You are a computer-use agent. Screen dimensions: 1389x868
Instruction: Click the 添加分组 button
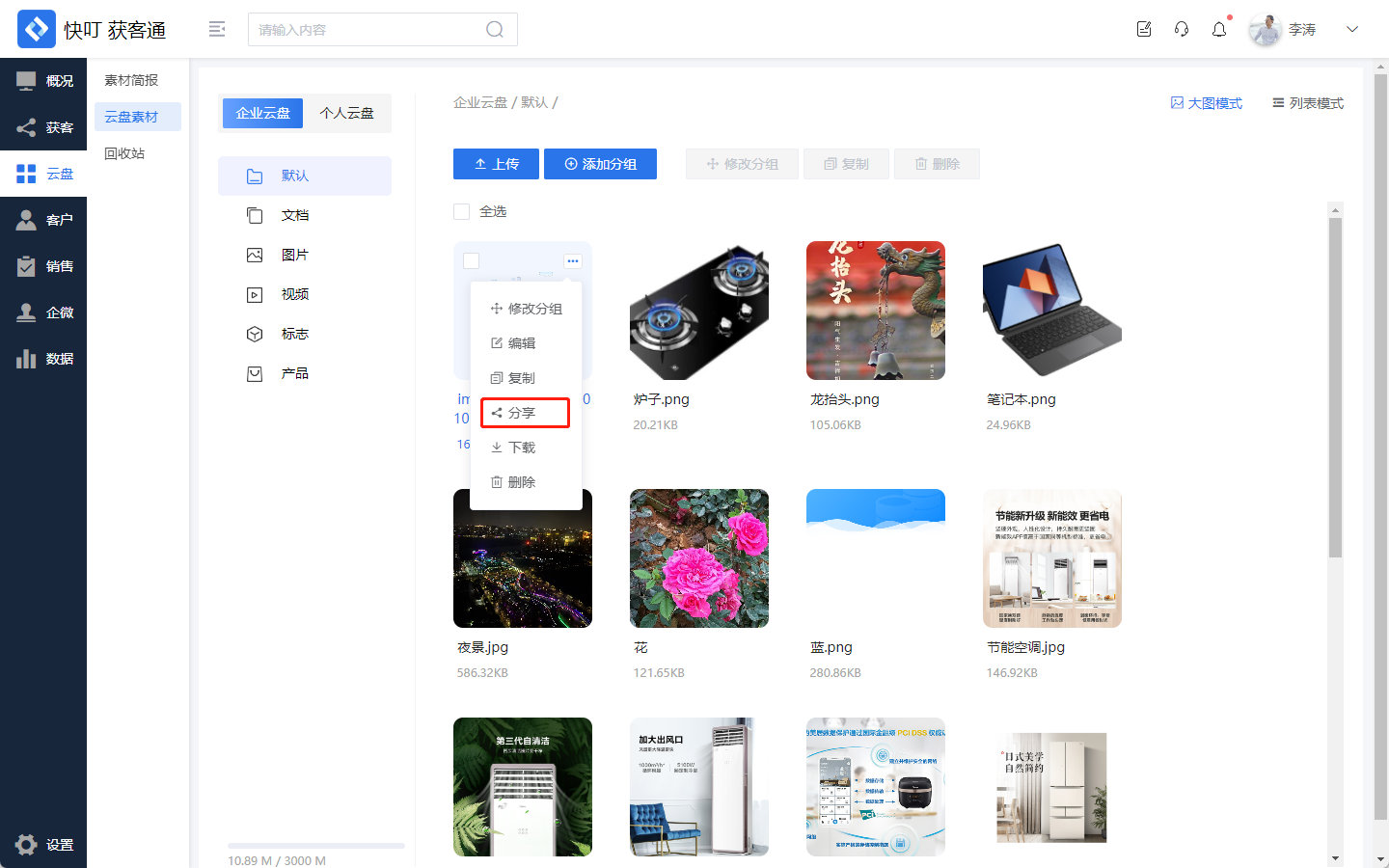click(600, 164)
